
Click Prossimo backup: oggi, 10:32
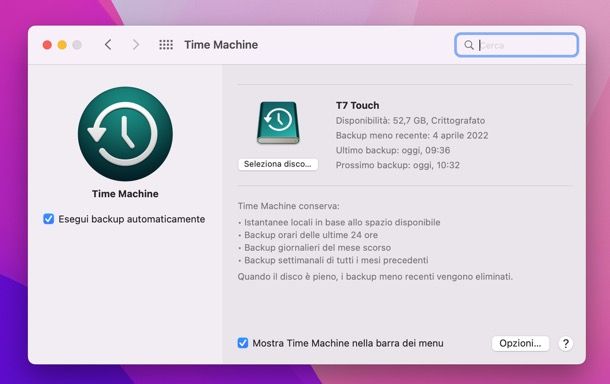click(398, 165)
